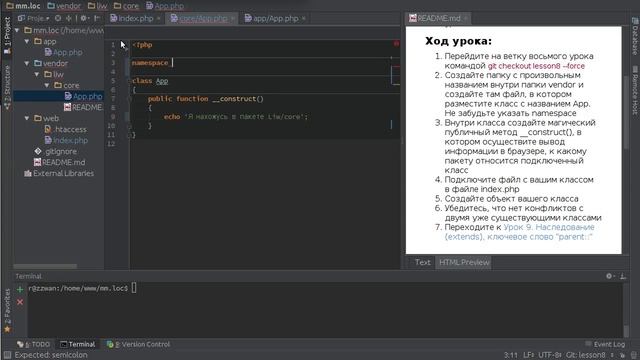Image resolution: width=640 pixels, height=360 pixels.
Task: Collapse the mm.loc root folder
Action: (x=17, y=30)
